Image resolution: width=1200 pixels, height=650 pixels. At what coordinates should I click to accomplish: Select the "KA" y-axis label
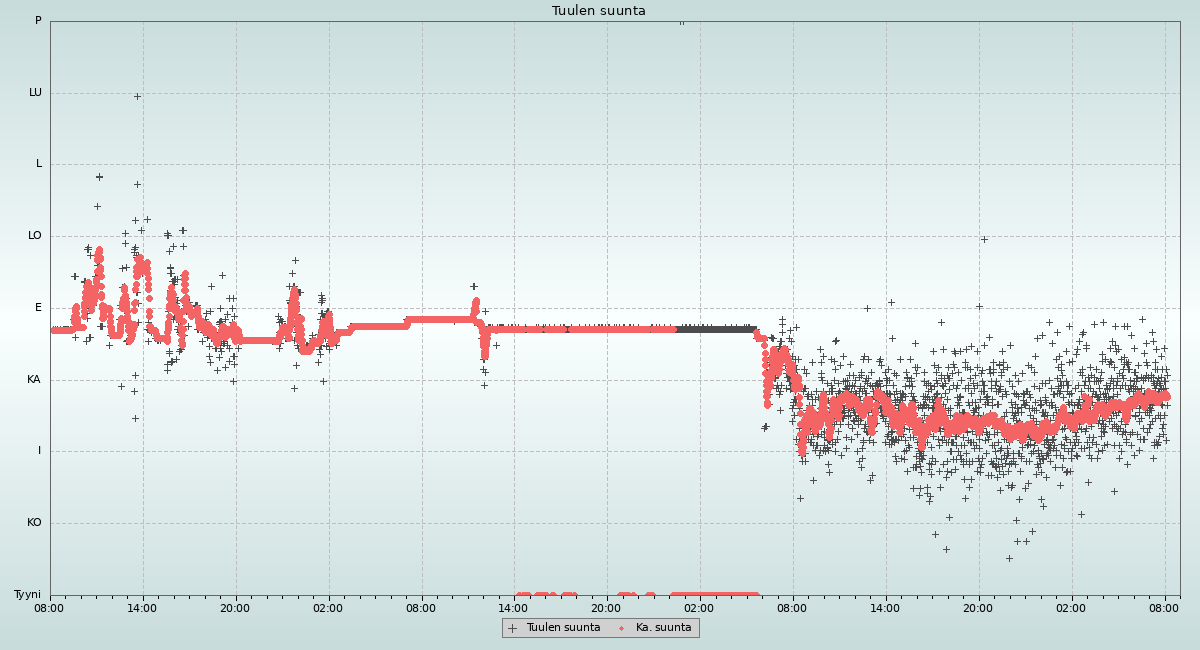34,380
